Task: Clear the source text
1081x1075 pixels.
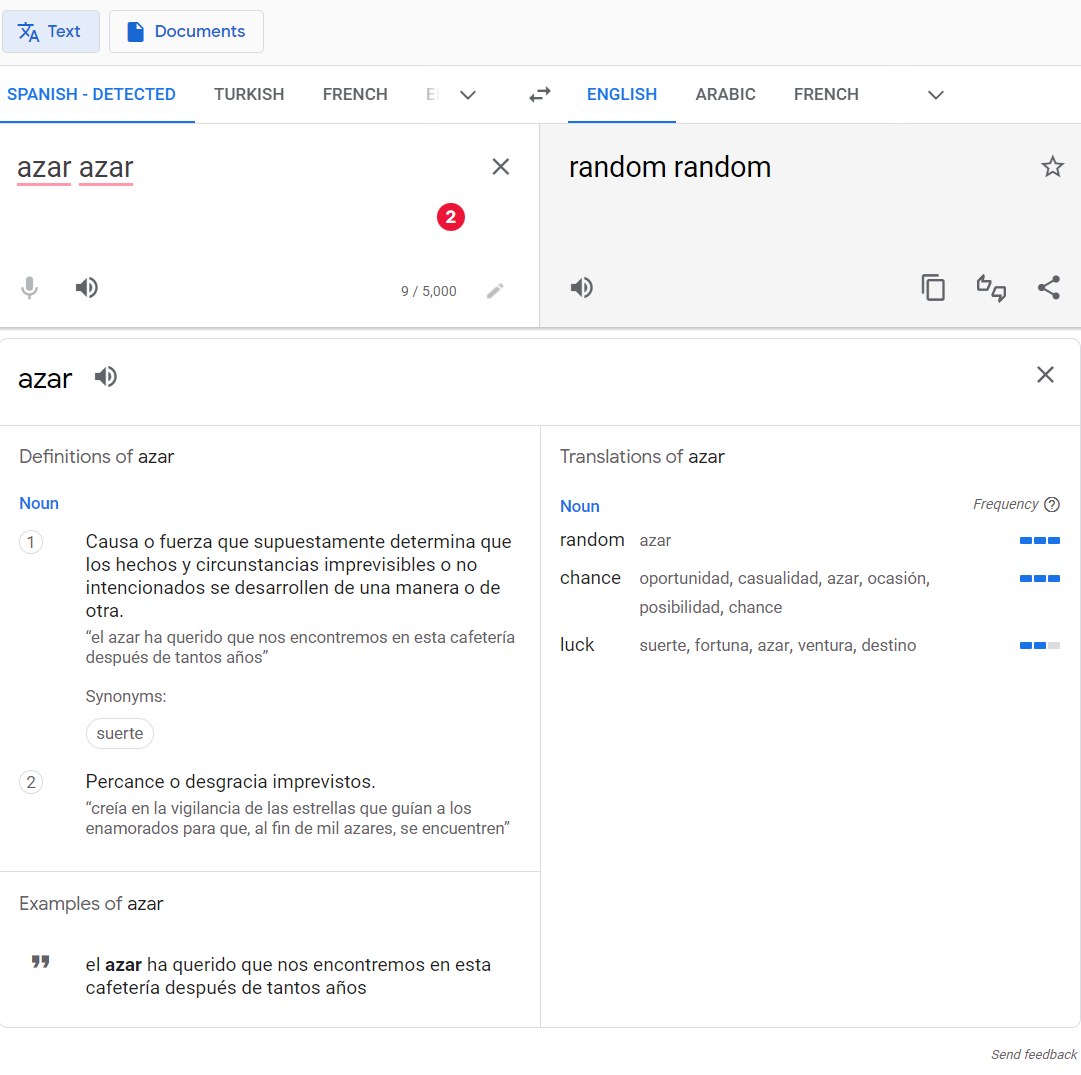Action: [501, 167]
